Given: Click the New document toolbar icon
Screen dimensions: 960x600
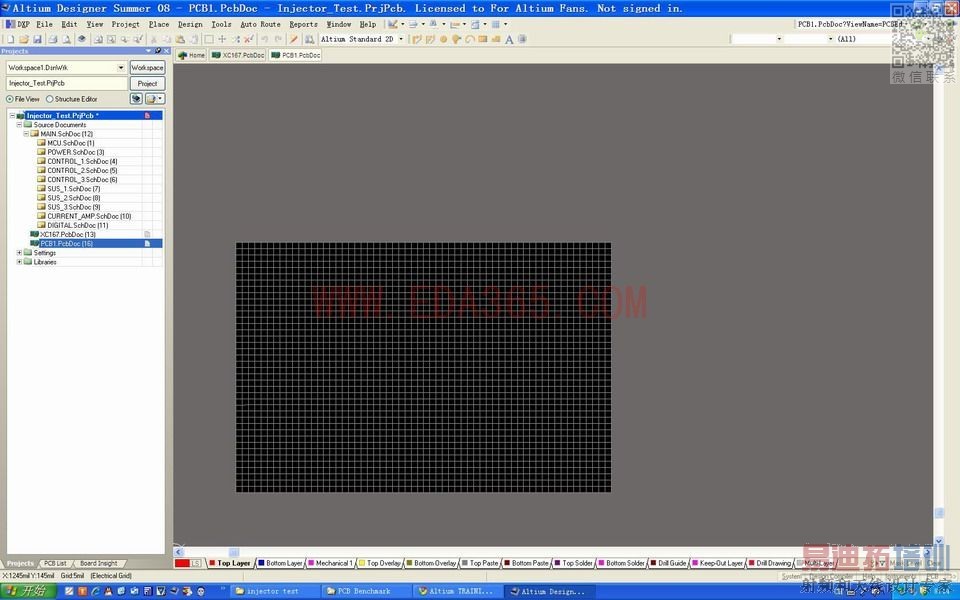Looking at the screenshot, I should [10, 39].
